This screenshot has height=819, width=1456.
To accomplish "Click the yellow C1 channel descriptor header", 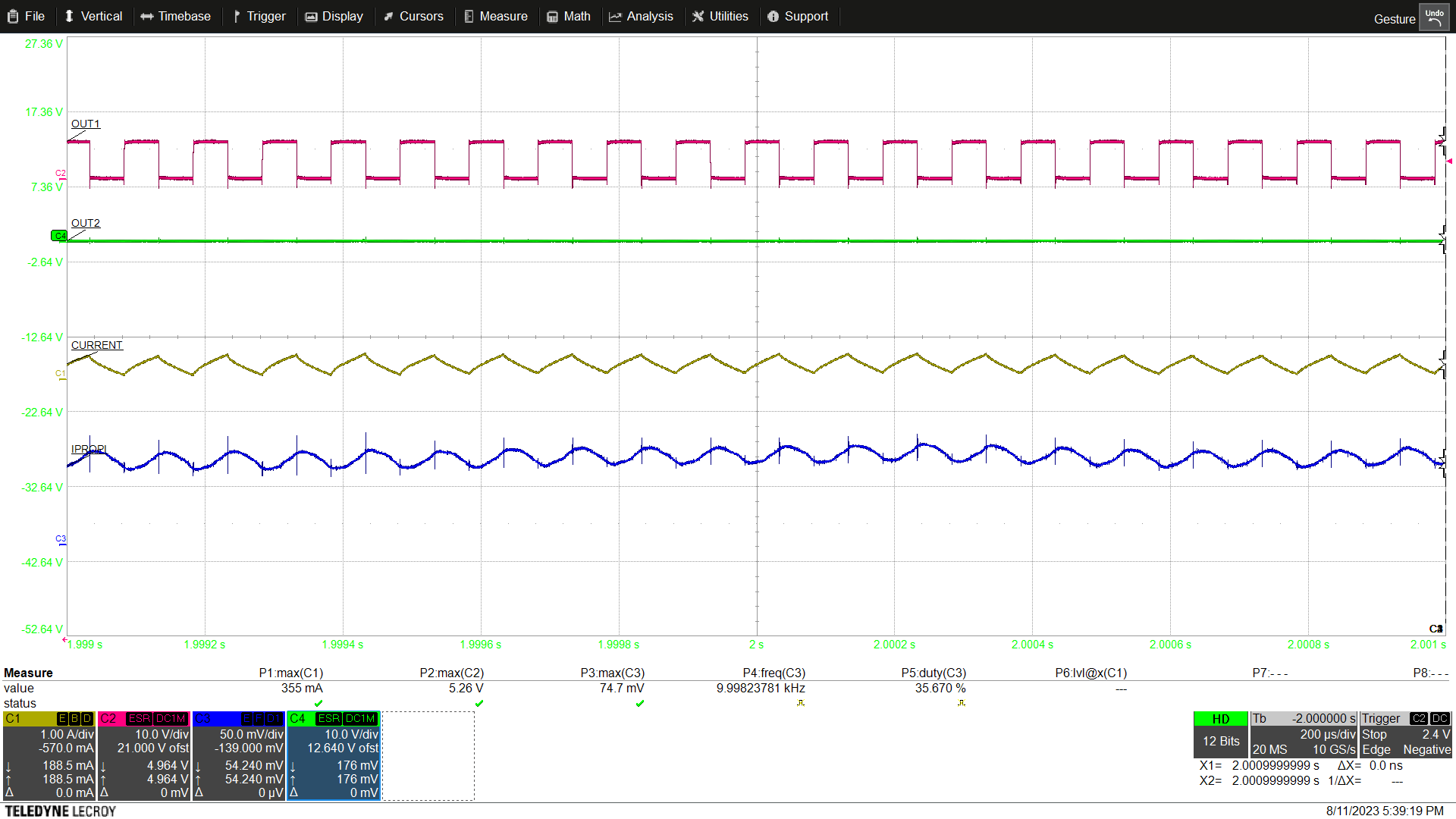I will pyautogui.click(x=30, y=718).
